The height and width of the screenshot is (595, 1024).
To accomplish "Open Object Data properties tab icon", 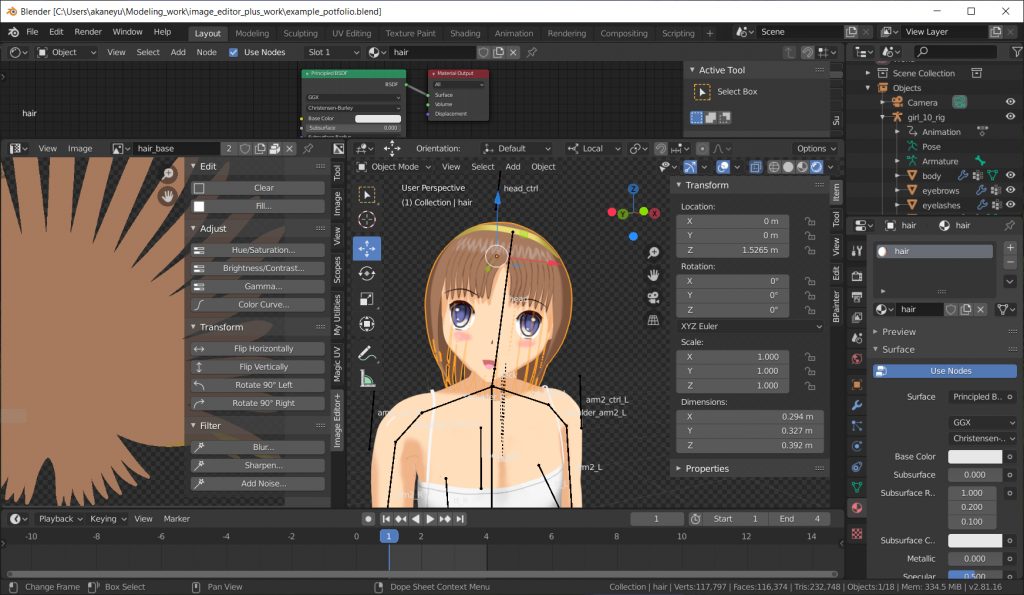I will pyautogui.click(x=857, y=487).
